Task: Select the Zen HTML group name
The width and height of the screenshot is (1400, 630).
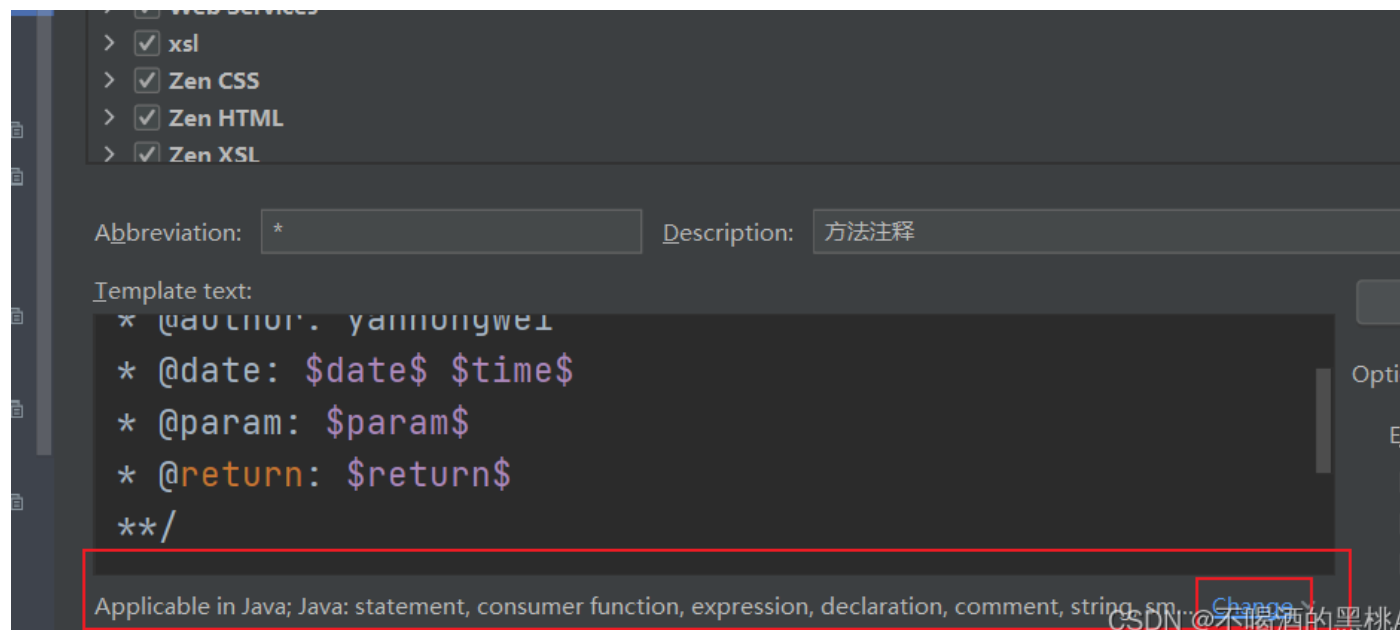Action: [x=225, y=118]
